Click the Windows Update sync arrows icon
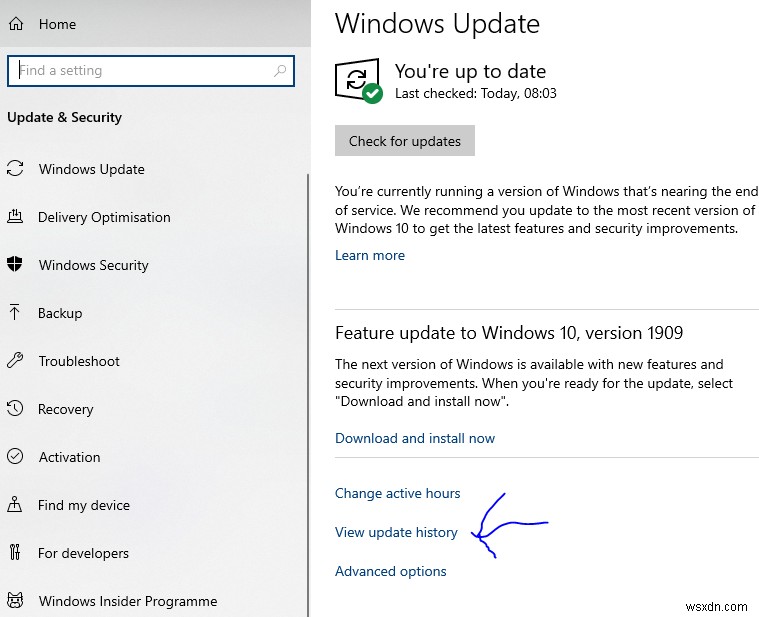The width and height of the screenshot is (759, 617). (x=15, y=168)
